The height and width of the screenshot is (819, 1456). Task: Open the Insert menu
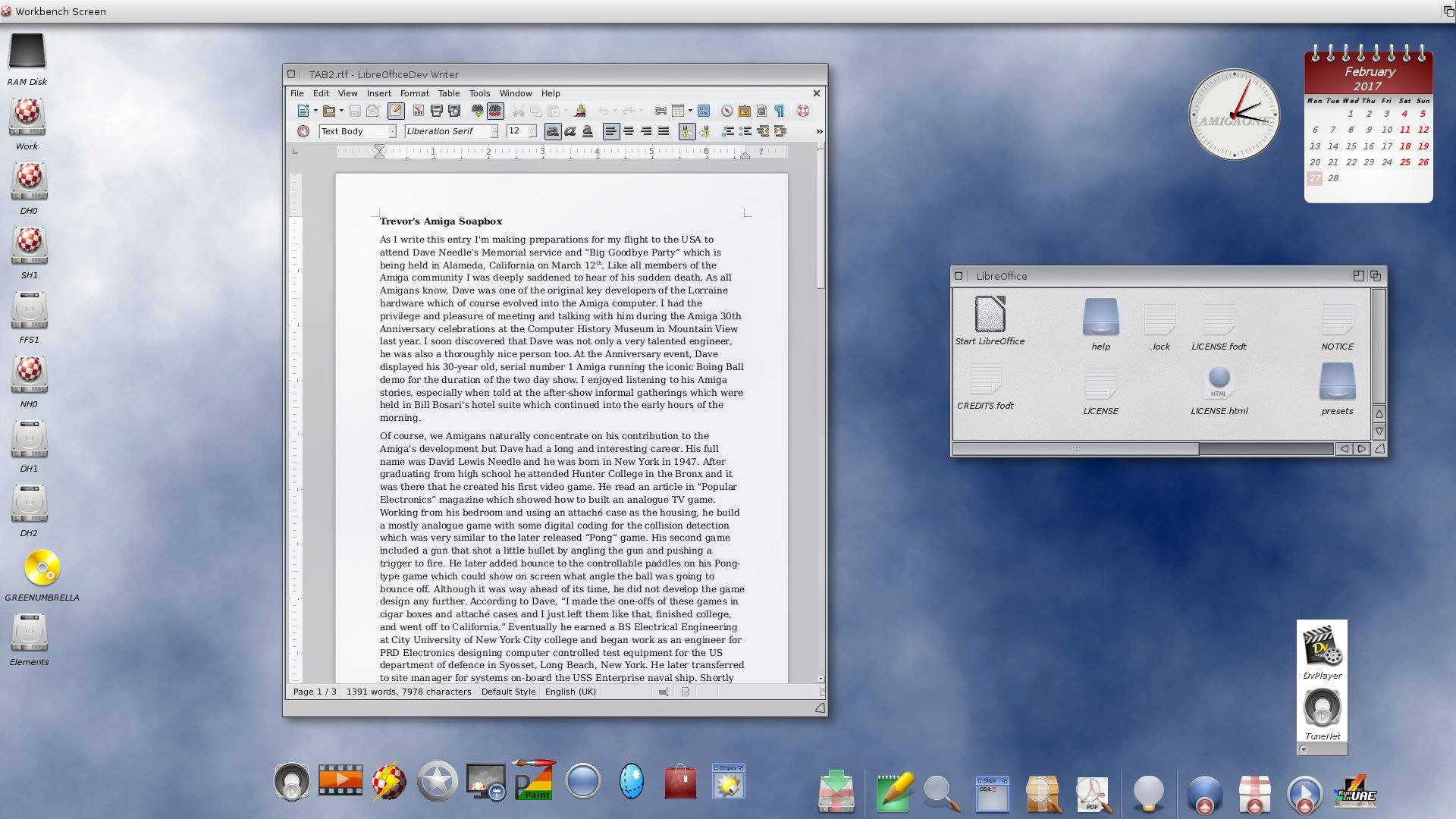[379, 93]
